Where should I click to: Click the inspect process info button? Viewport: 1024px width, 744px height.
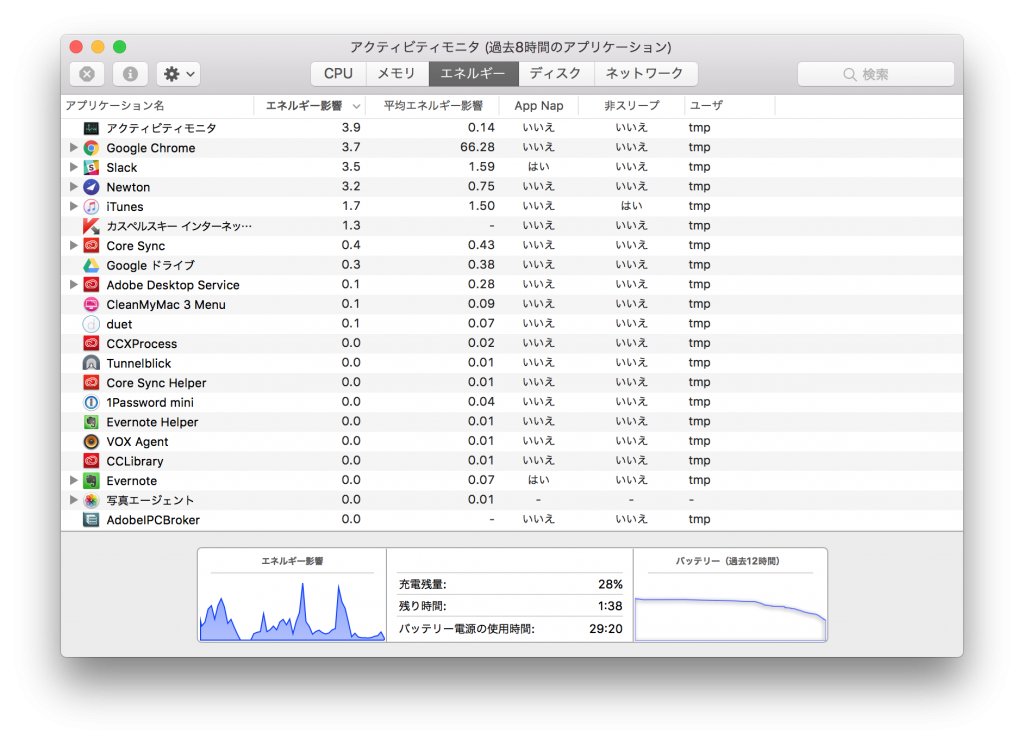pyautogui.click(x=130, y=74)
